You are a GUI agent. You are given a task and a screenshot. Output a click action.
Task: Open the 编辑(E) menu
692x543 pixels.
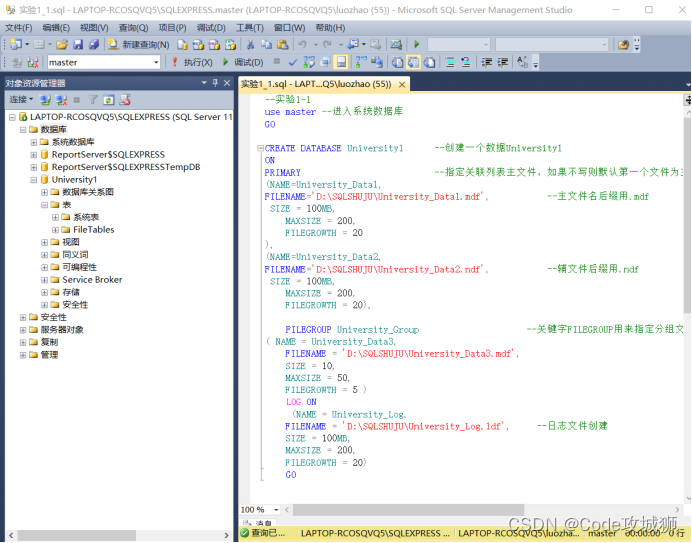coord(56,28)
